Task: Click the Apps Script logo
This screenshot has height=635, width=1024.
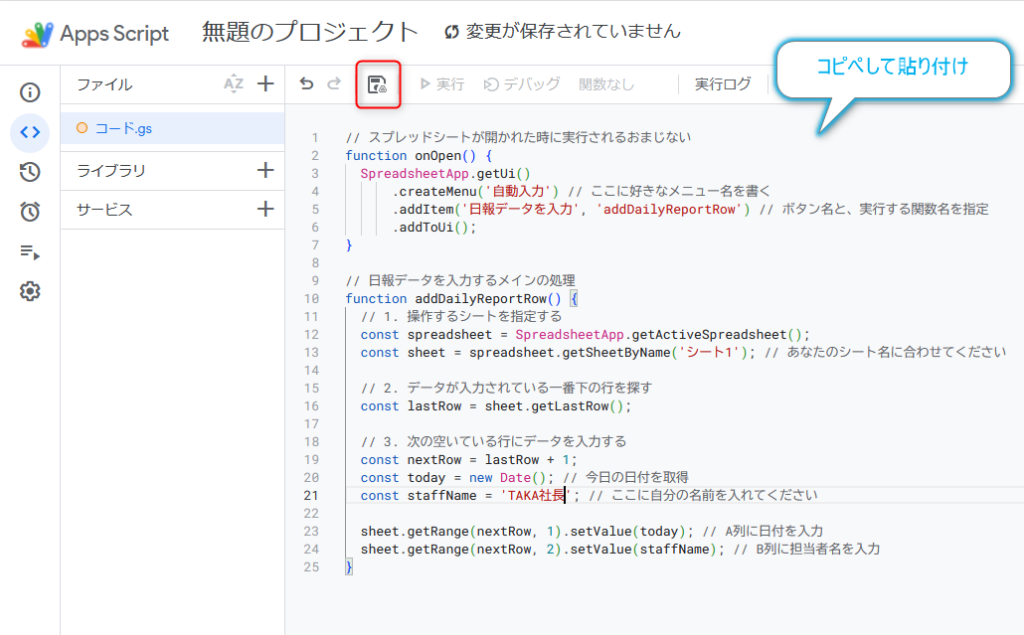Action: pyautogui.click(x=37, y=34)
